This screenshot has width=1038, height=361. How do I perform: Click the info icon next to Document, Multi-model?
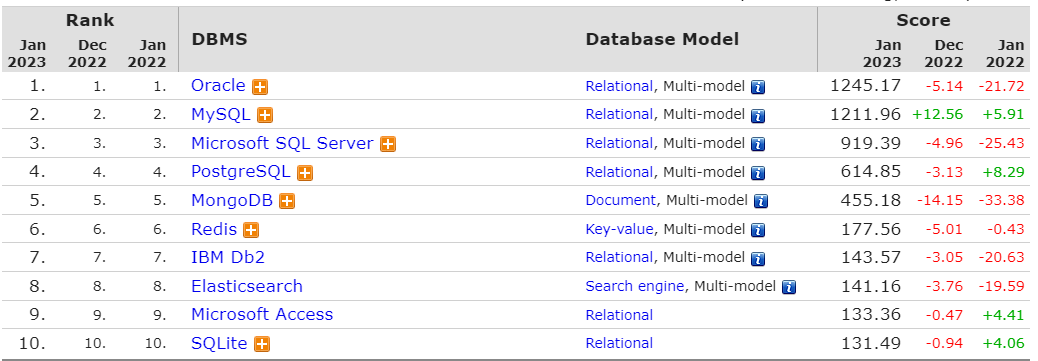(x=761, y=201)
